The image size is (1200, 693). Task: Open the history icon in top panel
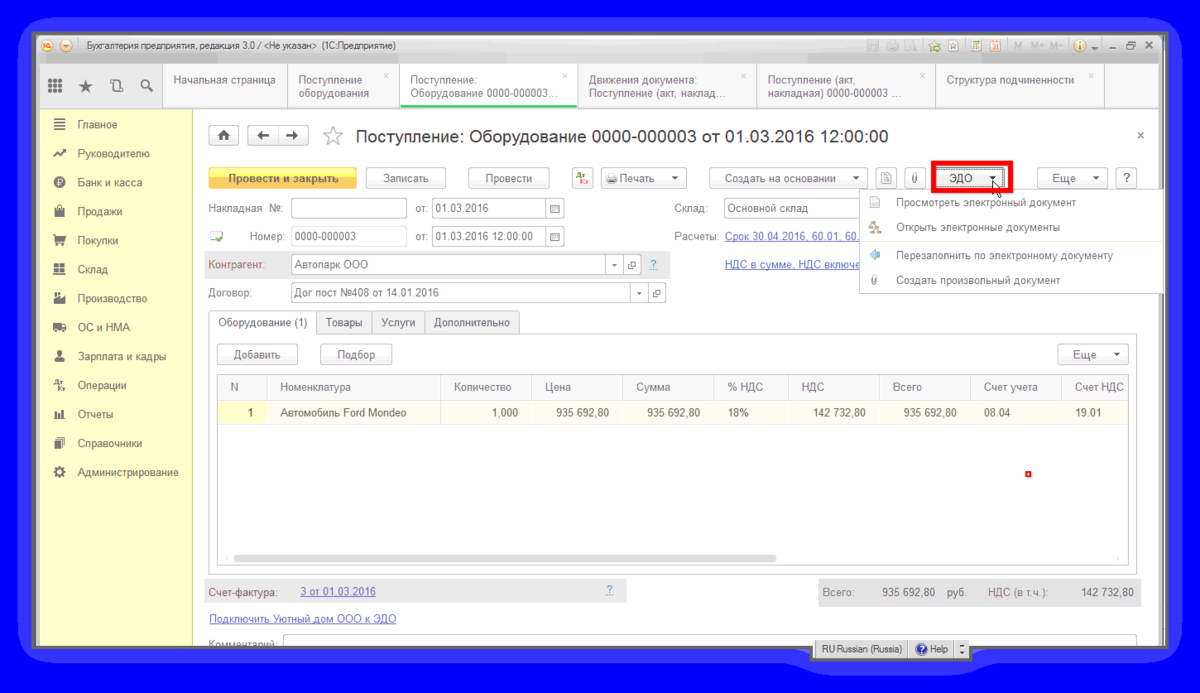click(x=117, y=87)
